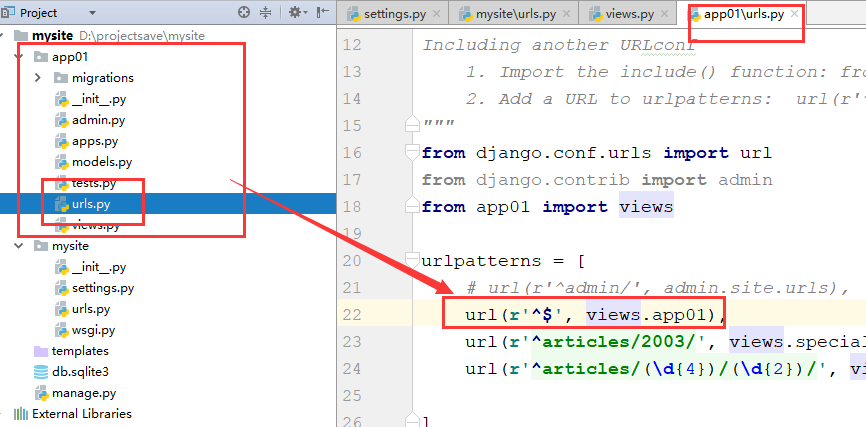This screenshot has width=866, height=427.
Task: Click the commented admin url on line 21
Action: pos(657,288)
